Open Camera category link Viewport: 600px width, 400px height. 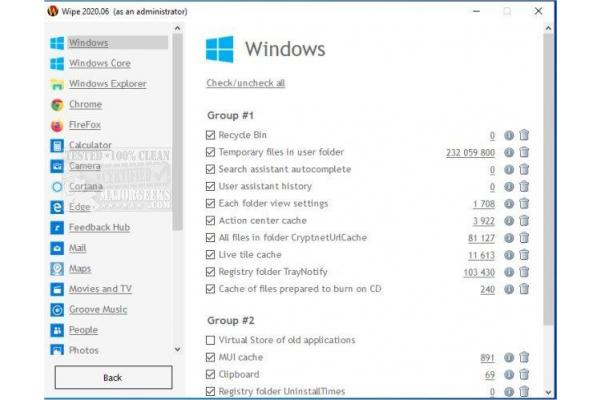coord(85,166)
